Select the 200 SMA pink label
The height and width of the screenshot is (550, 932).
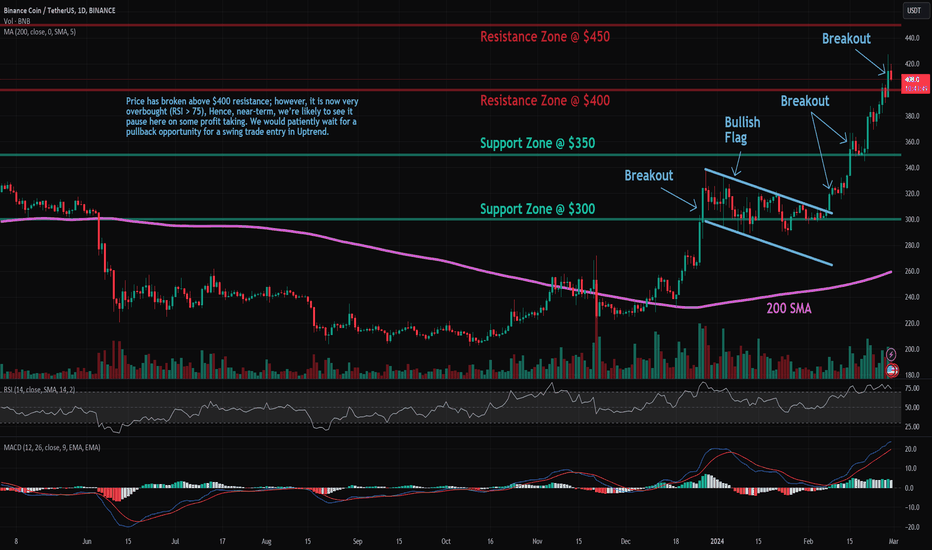tap(789, 309)
